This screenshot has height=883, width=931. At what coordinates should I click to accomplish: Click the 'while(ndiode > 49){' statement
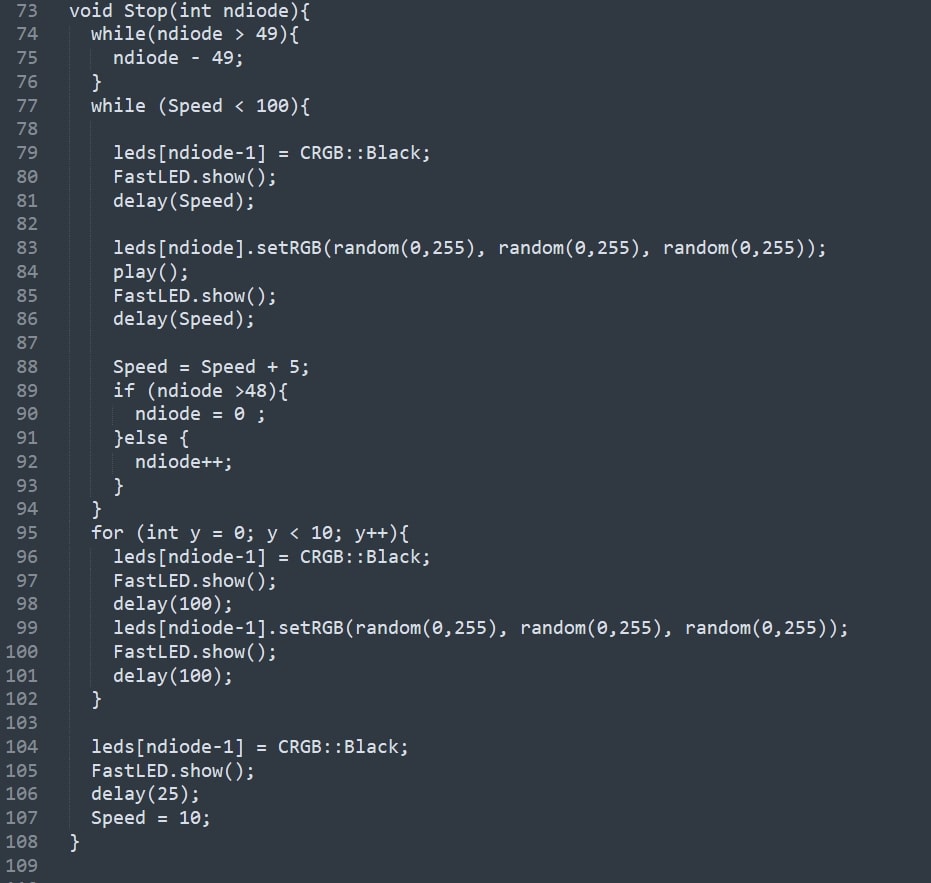tap(195, 34)
